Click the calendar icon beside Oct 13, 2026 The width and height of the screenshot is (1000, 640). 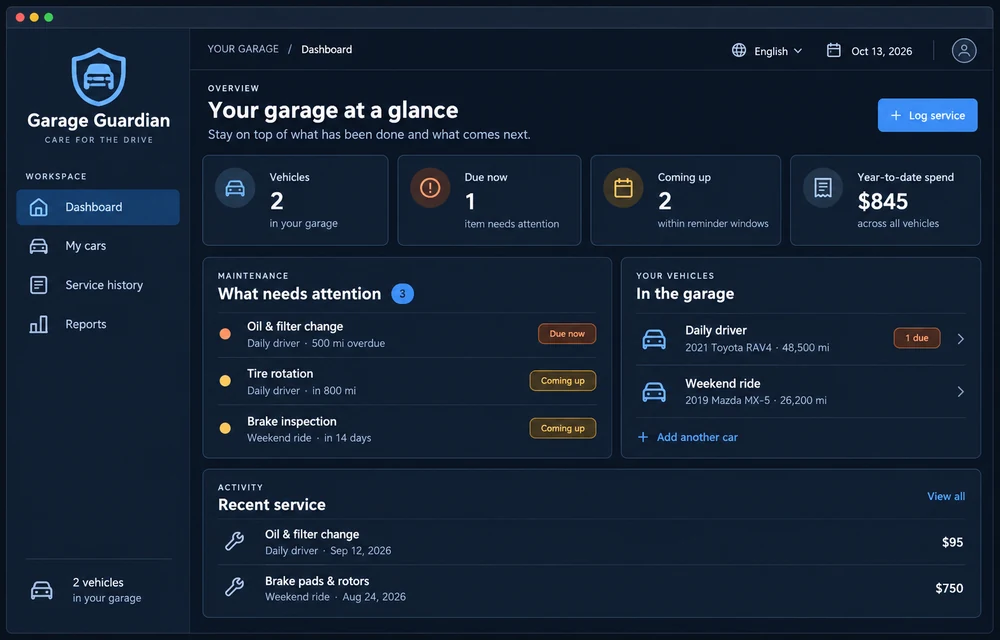point(834,50)
